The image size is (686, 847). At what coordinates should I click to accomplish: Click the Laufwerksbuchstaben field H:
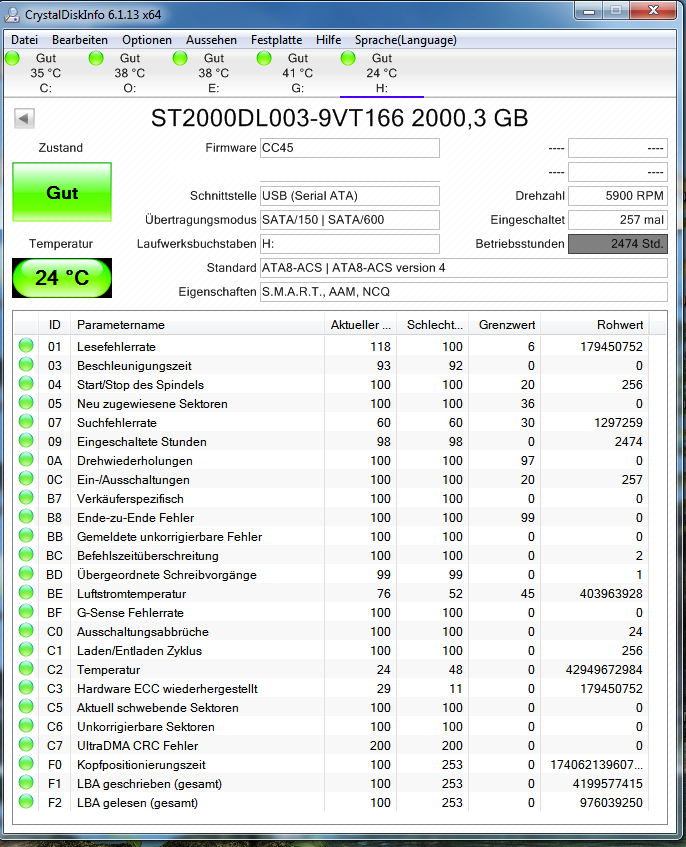coord(349,244)
